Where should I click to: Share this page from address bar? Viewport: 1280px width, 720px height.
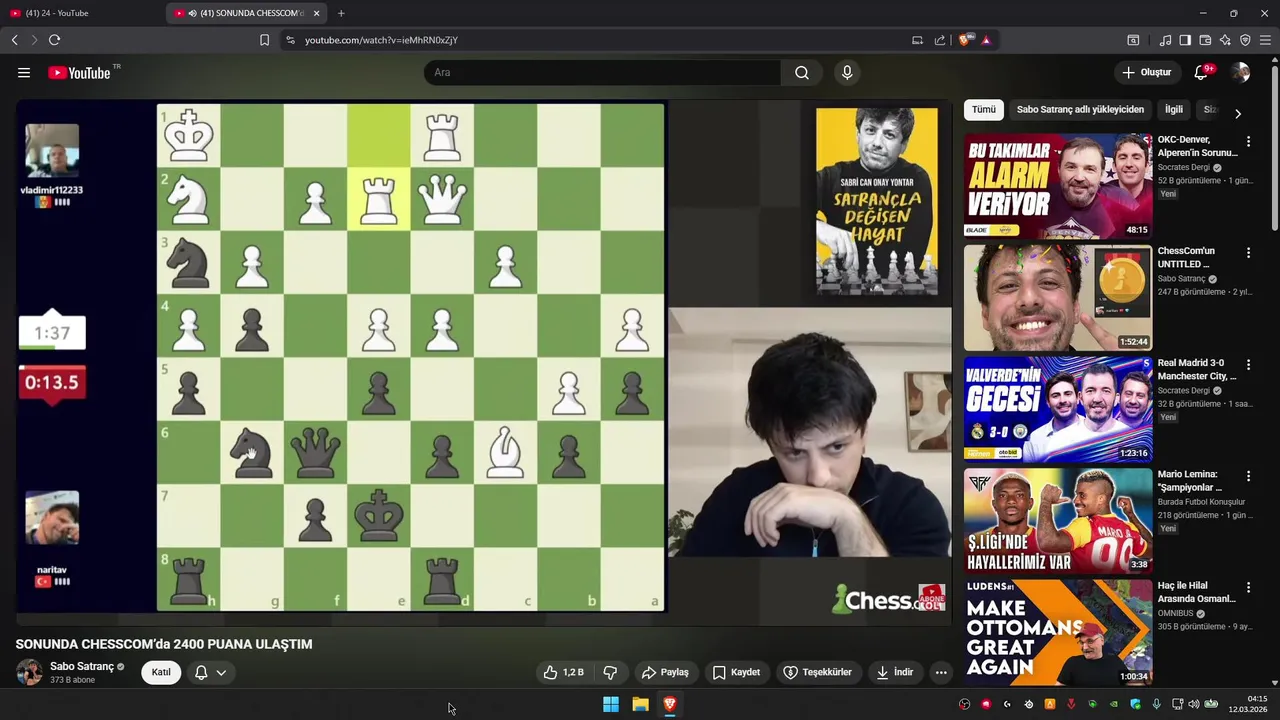coord(940,40)
